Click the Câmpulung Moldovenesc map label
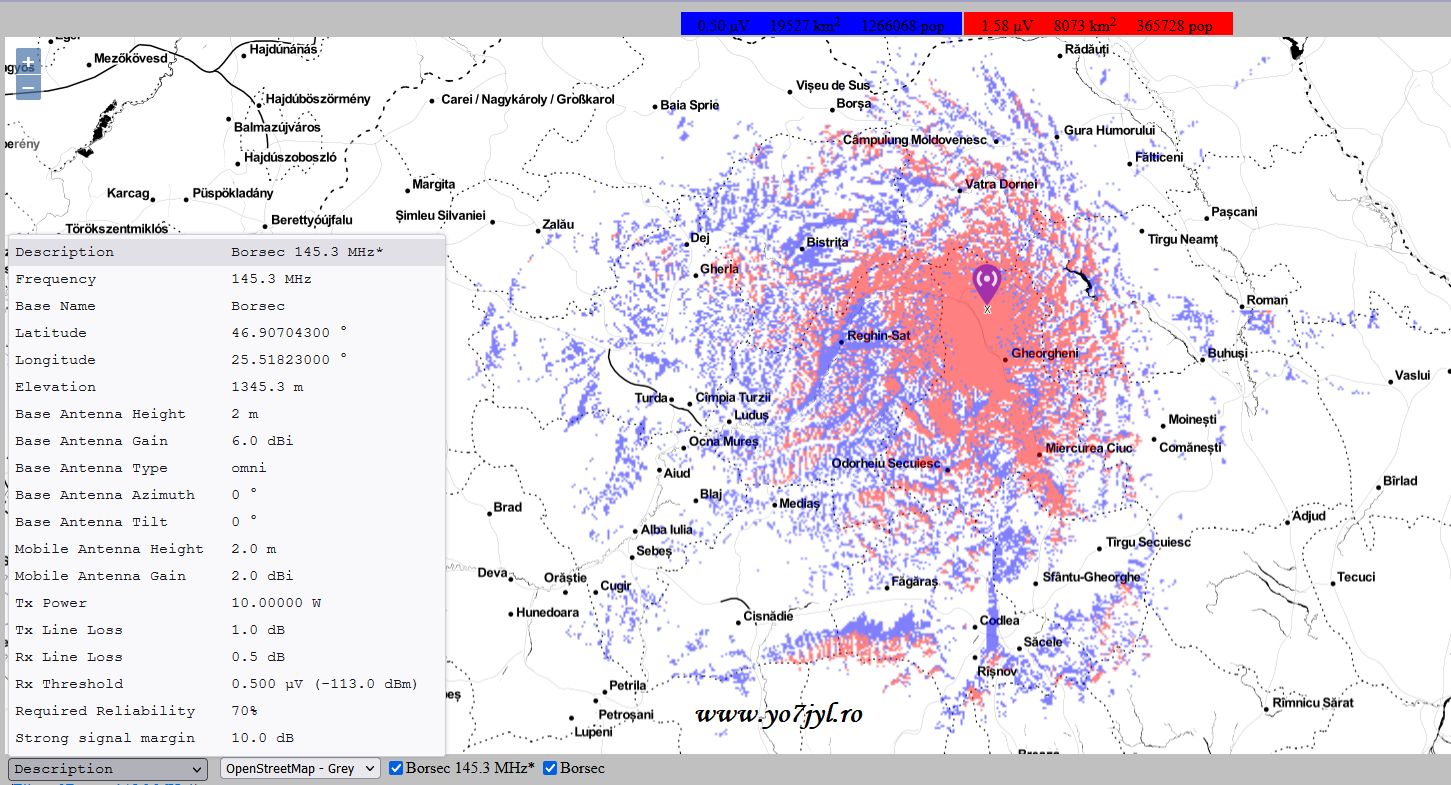The height and width of the screenshot is (785, 1451). pos(915,140)
